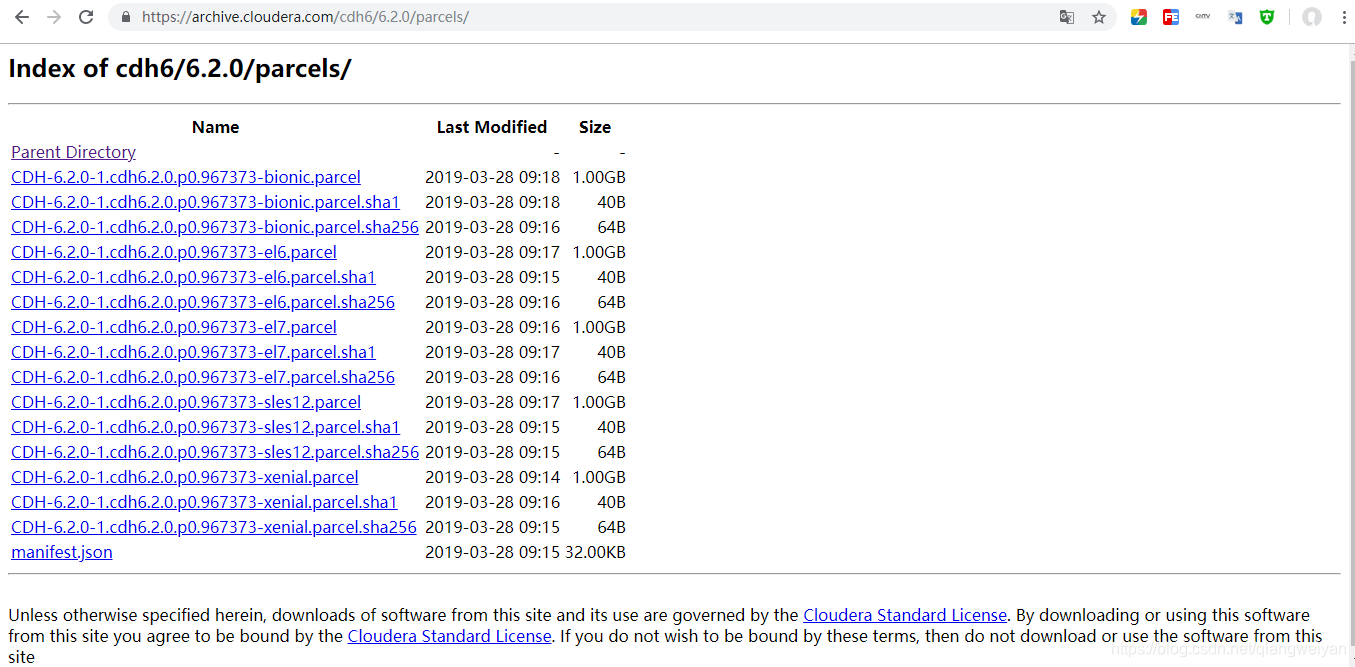Screen dimensions: 1355x667
Task: Open the Parent Directory link
Action: pyautogui.click(x=74, y=152)
